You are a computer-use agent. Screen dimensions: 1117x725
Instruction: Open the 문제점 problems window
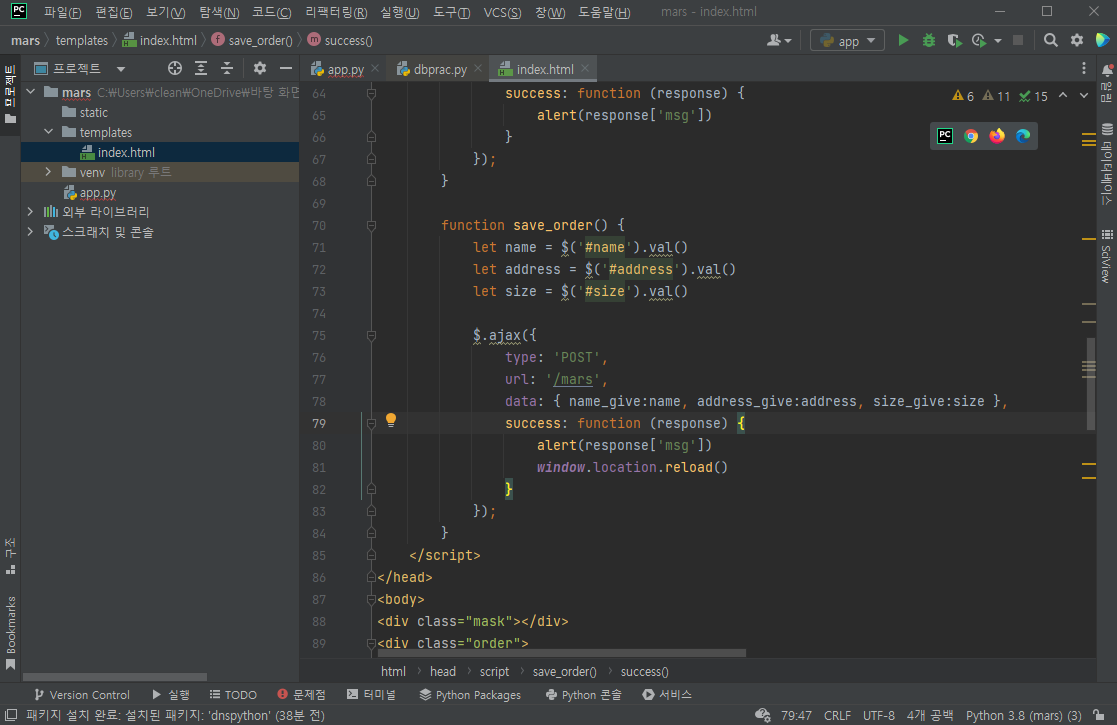coord(301,694)
